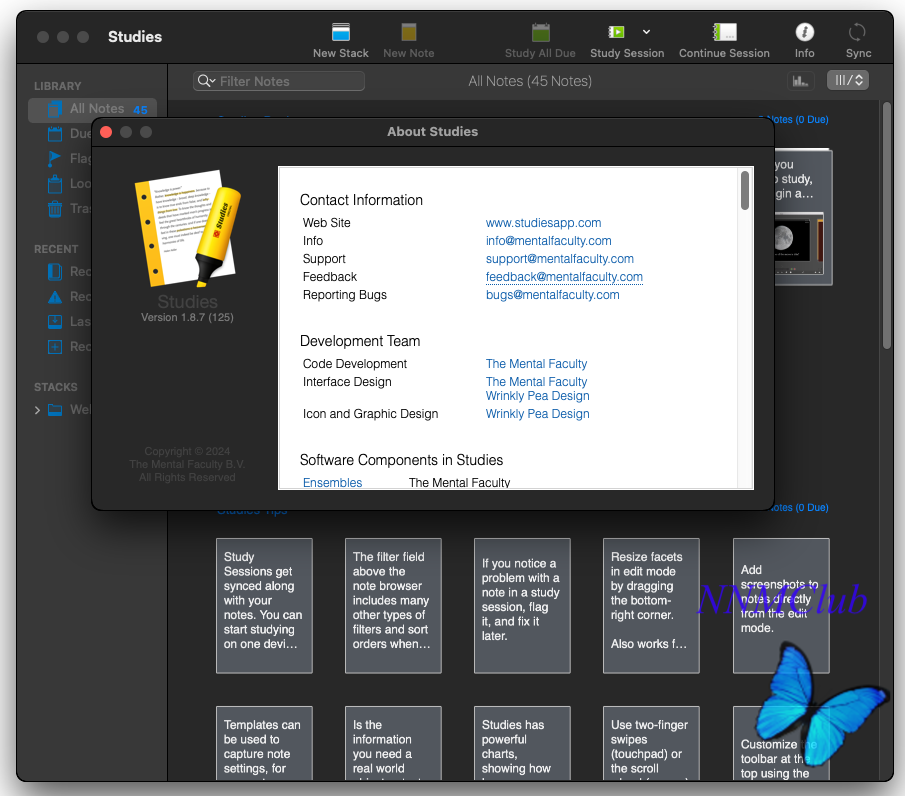This screenshot has width=905, height=796.
Task: Select the Resize facets note card
Action: coord(651,606)
